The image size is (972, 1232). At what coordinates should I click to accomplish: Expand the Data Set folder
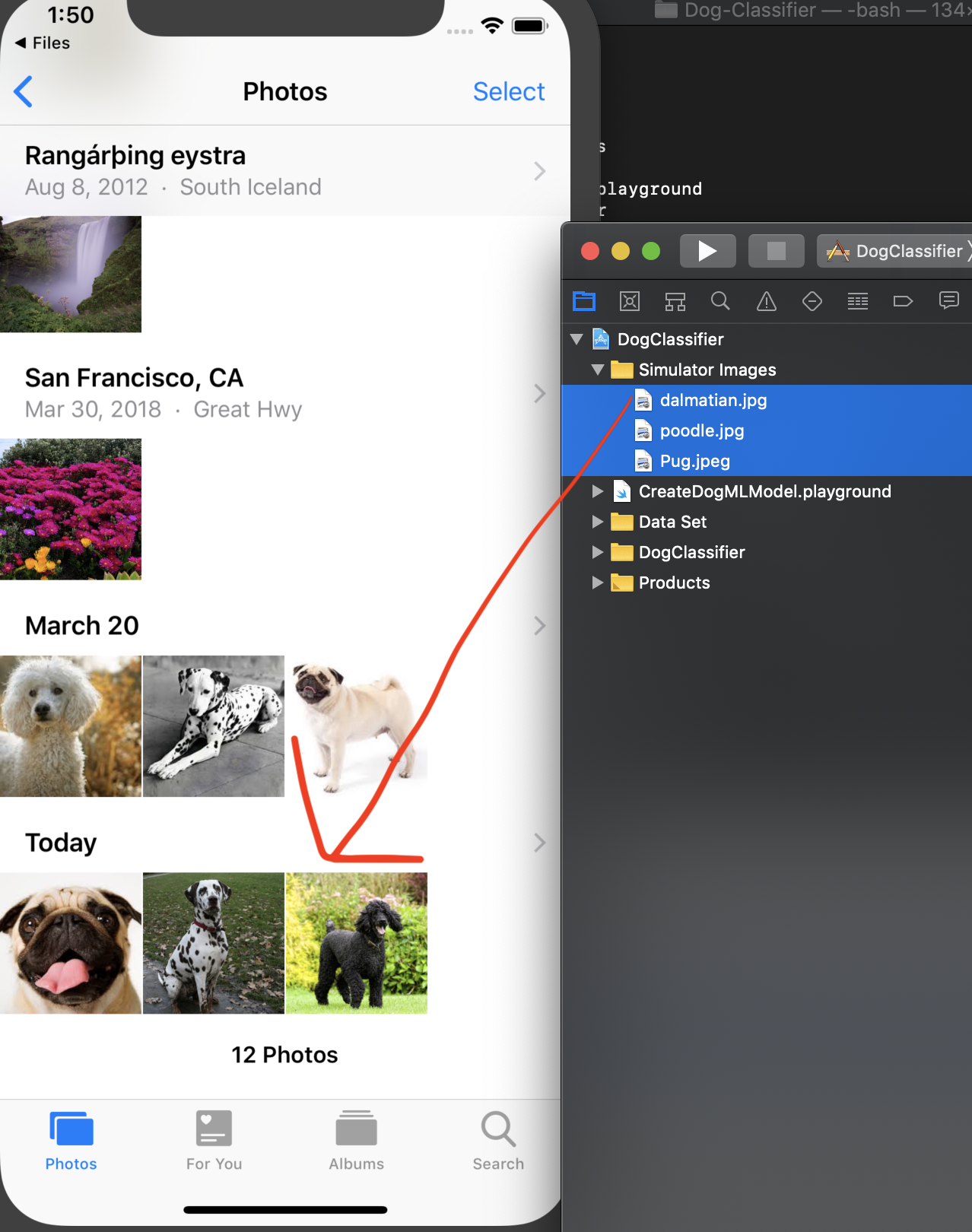(598, 522)
